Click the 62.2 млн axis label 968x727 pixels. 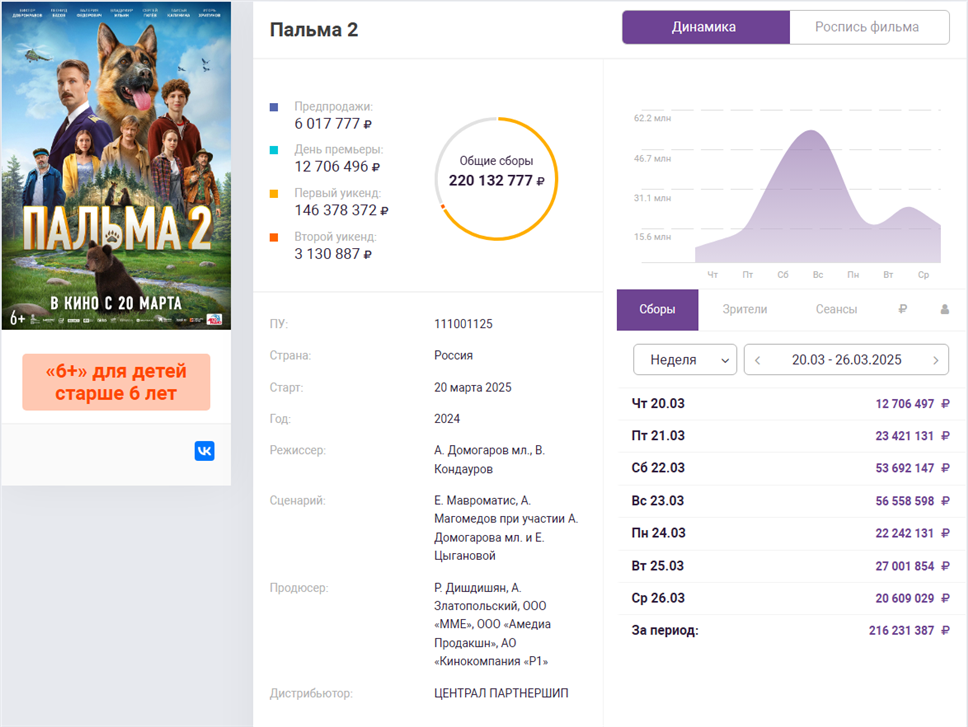point(652,118)
